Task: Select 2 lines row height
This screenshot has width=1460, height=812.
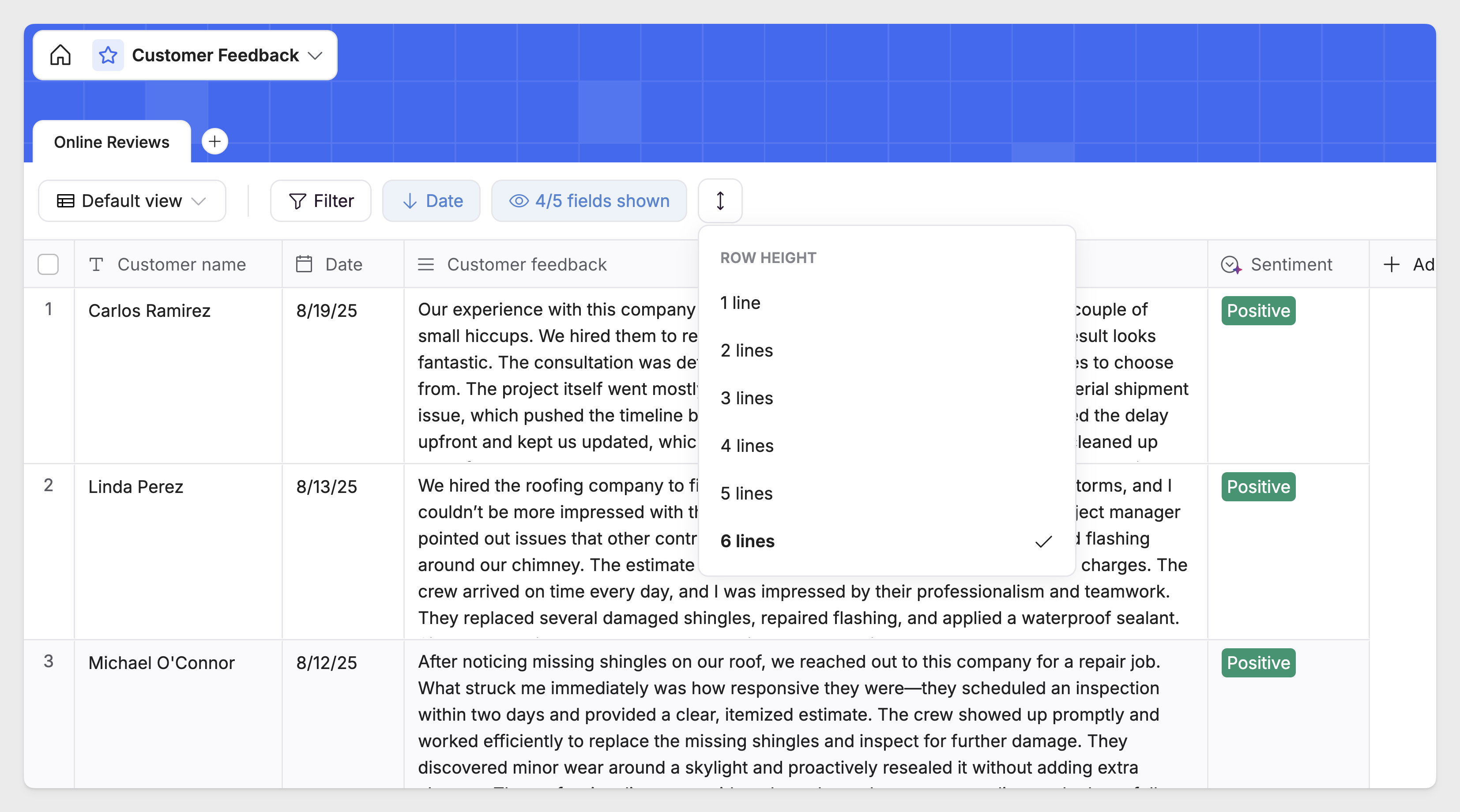Action: point(887,350)
